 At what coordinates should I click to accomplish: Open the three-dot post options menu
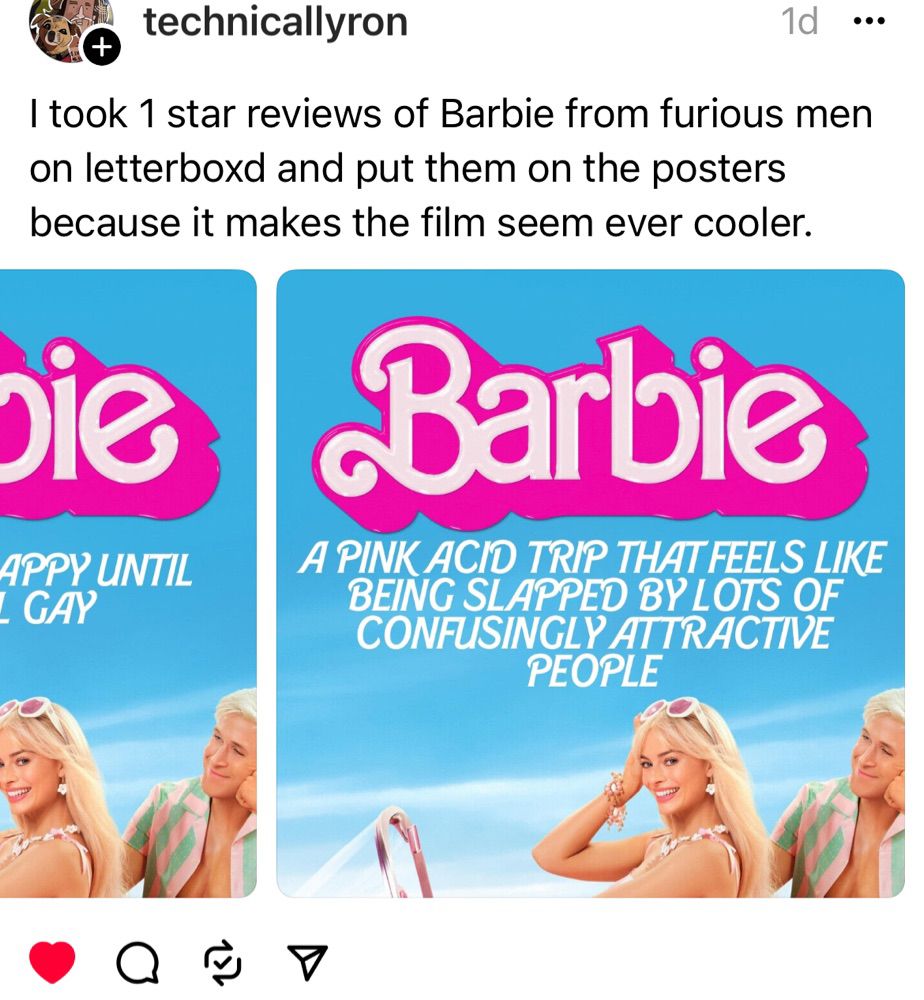pos(869,21)
